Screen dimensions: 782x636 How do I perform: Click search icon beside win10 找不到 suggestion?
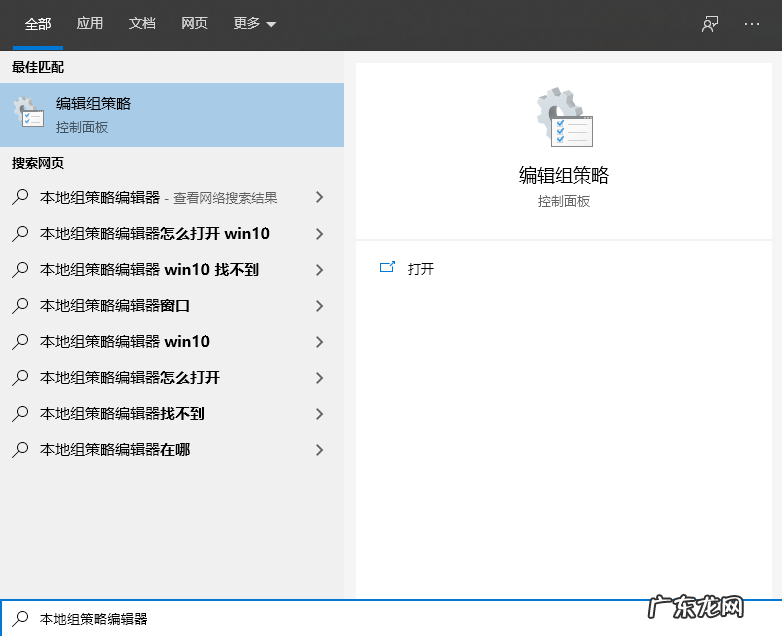[x=20, y=269]
